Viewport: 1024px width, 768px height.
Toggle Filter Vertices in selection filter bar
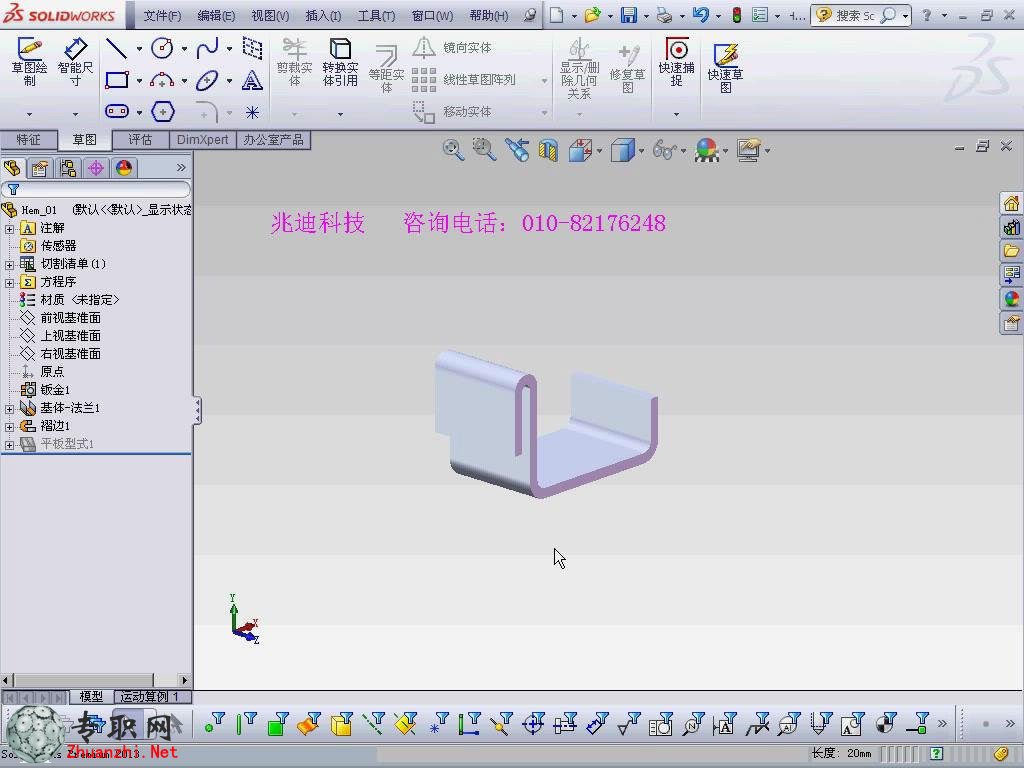click(x=214, y=723)
